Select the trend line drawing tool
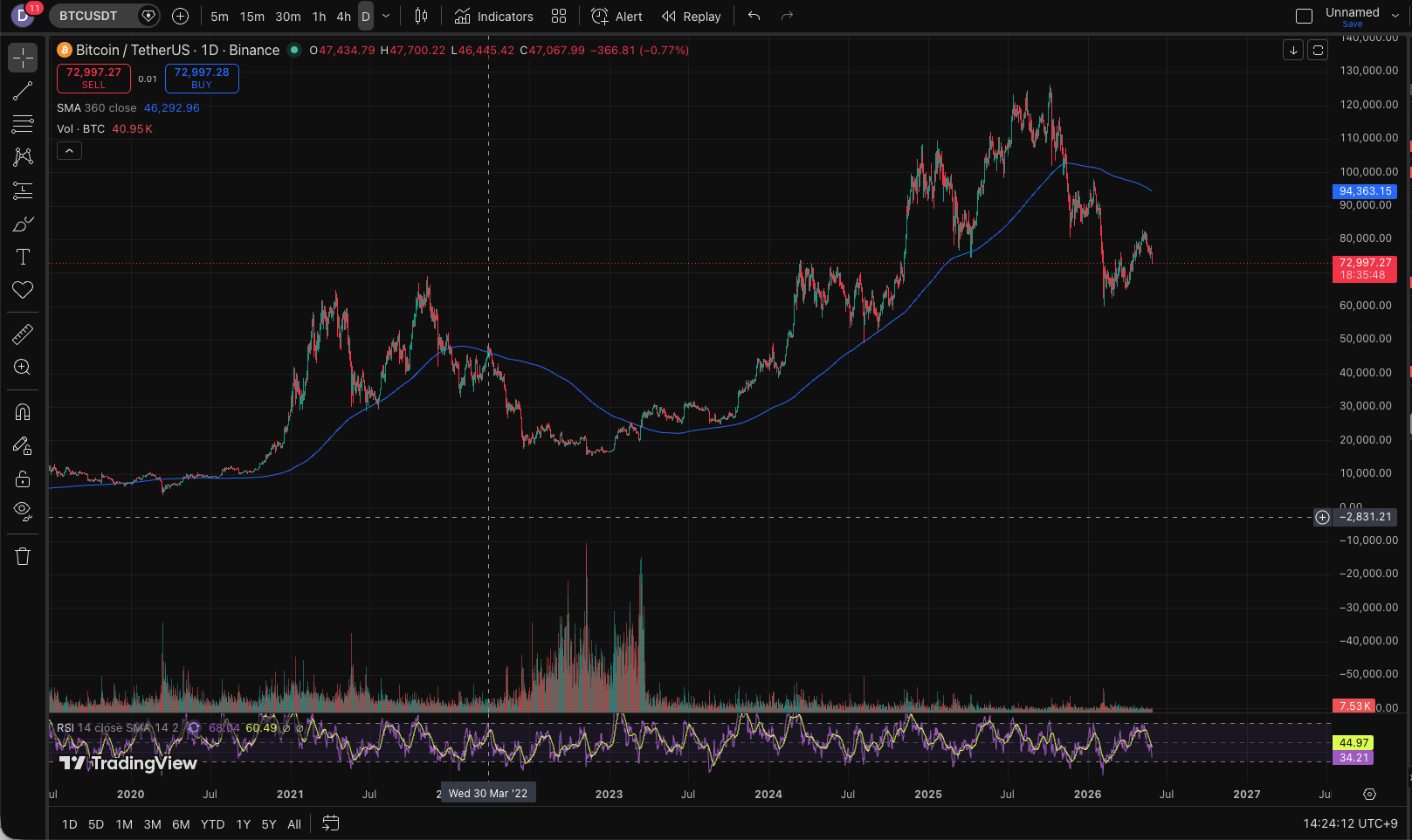The width and height of the screenshot is (1412, 840). coord(23,91)
